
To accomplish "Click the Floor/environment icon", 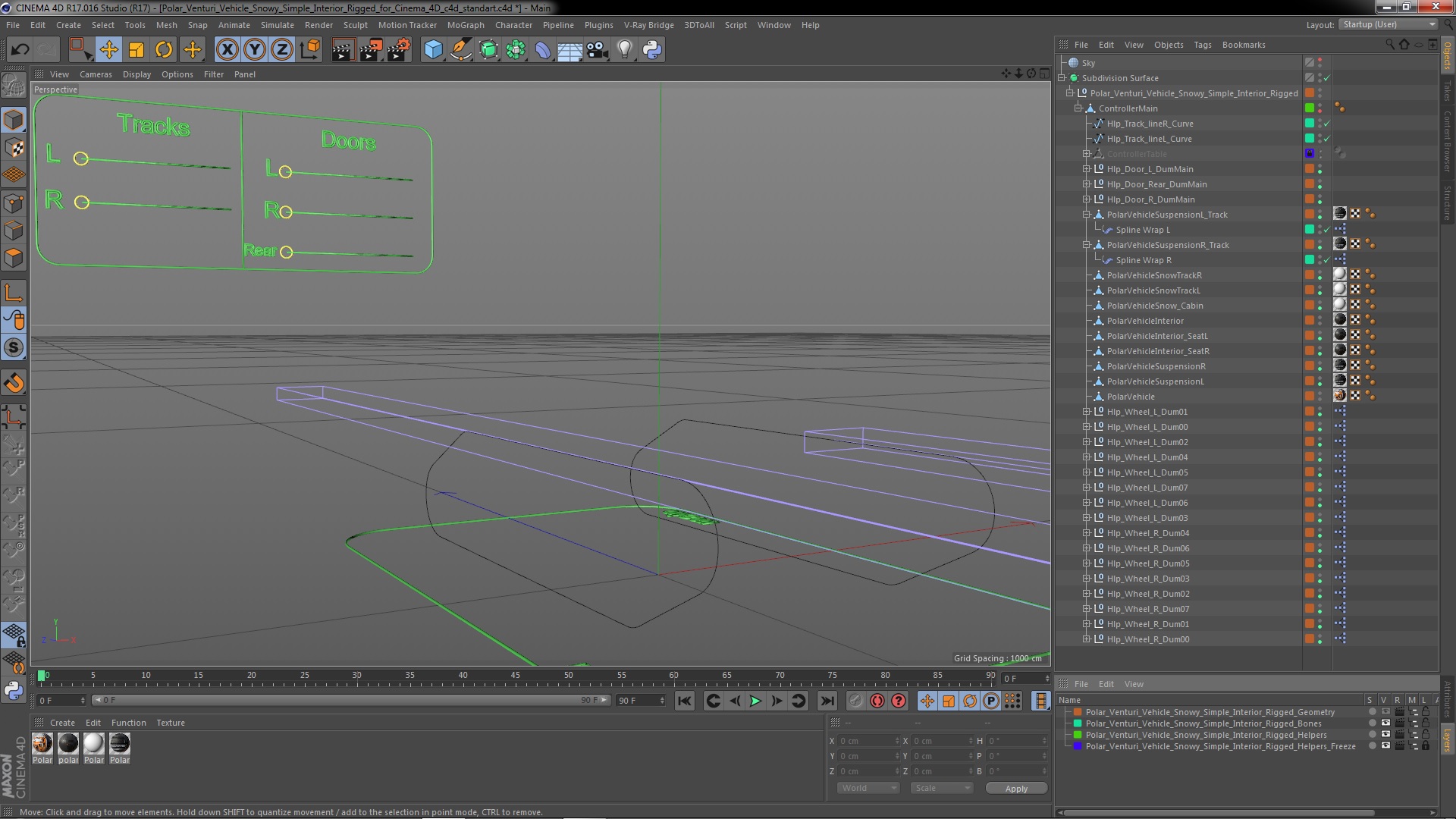I will pyautogui.click(x=570, y=50).
